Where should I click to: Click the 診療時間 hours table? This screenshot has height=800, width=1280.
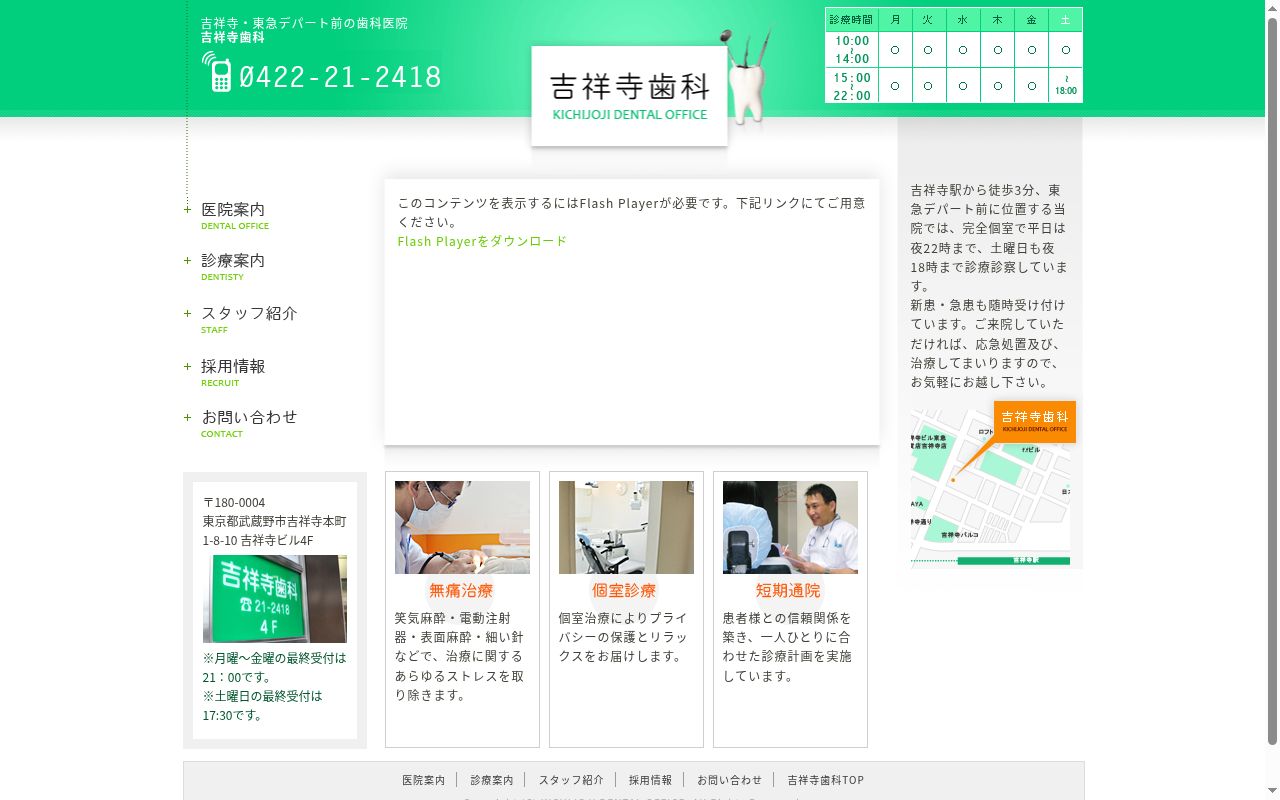click(954, 55)
